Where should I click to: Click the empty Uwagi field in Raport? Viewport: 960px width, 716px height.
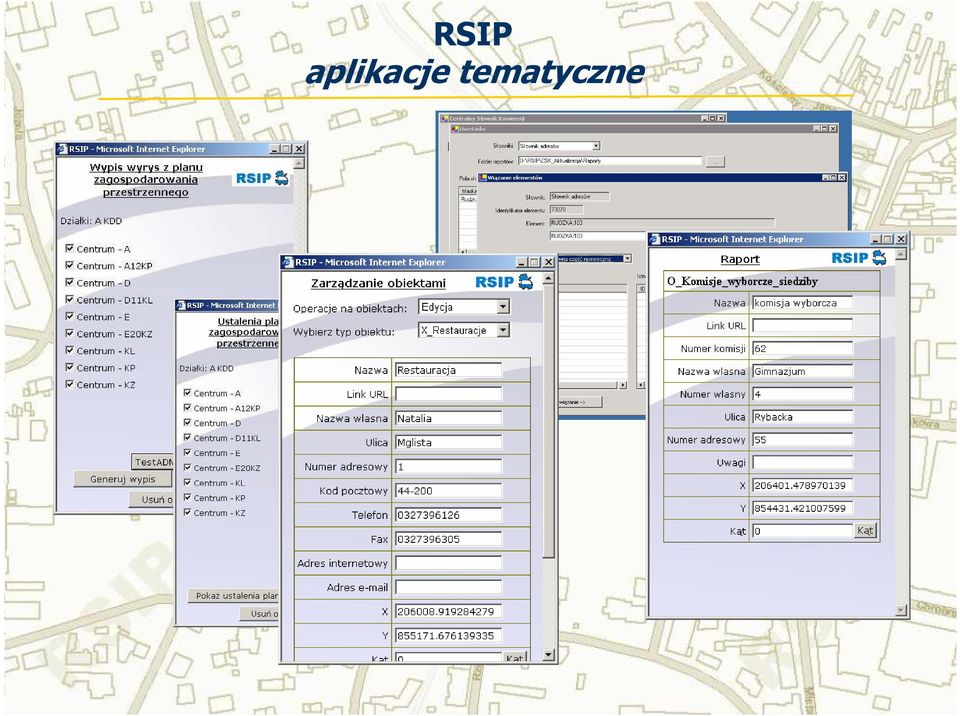pos(802,462)
